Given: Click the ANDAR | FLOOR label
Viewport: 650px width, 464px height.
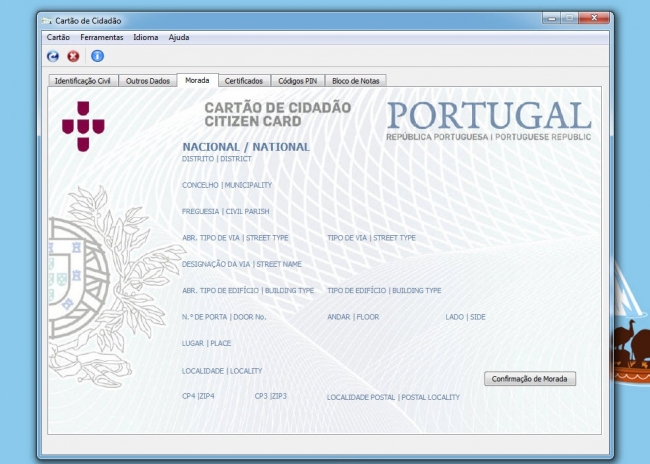Looking at the screenshot, I should pyautogui.click(x=353, y=317).
